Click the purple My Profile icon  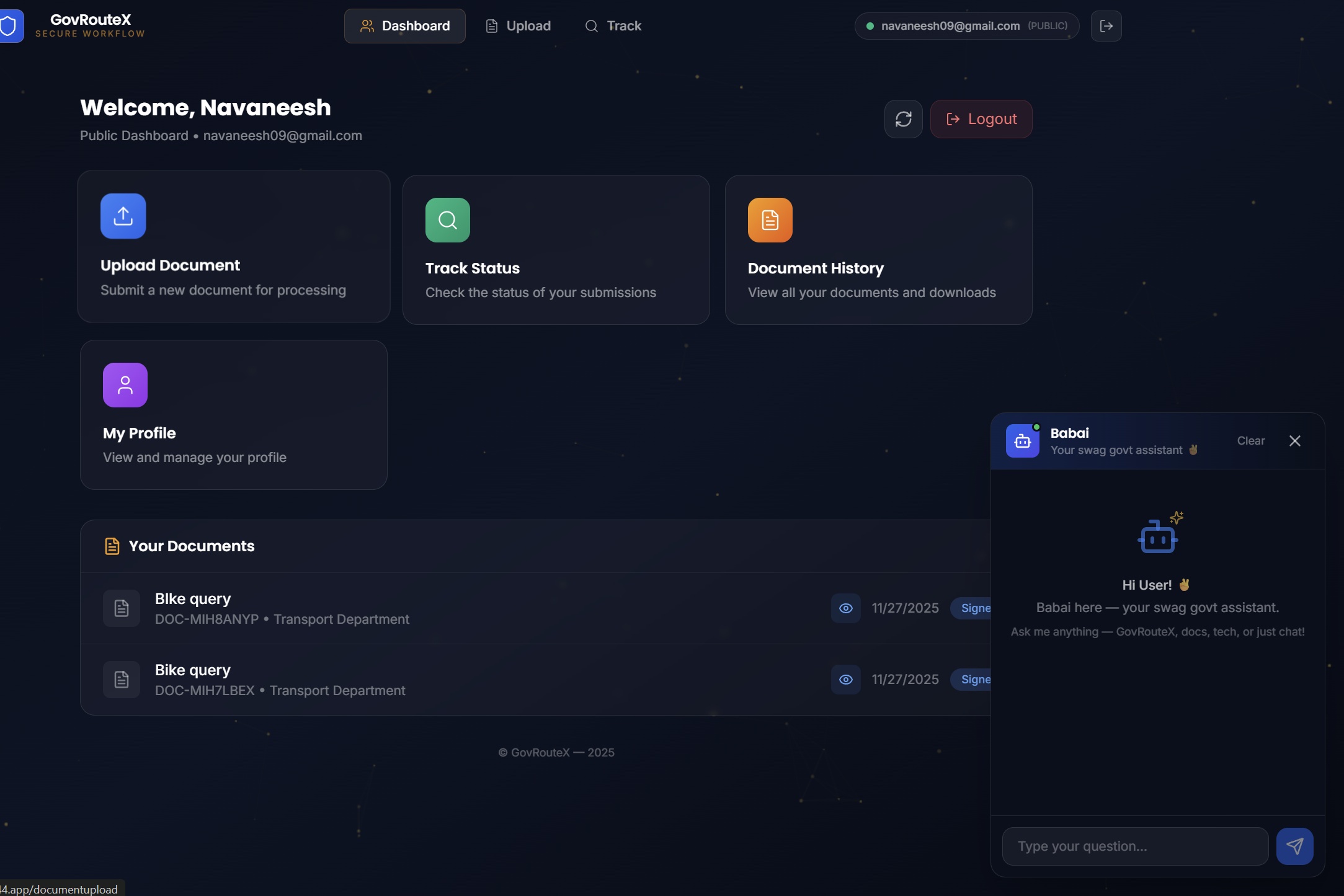(125, 385)
